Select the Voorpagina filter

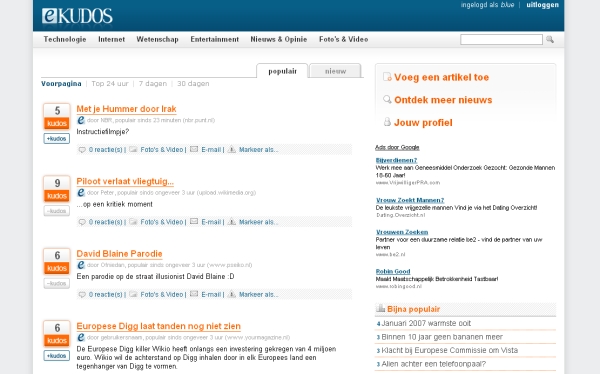(61, 83)
